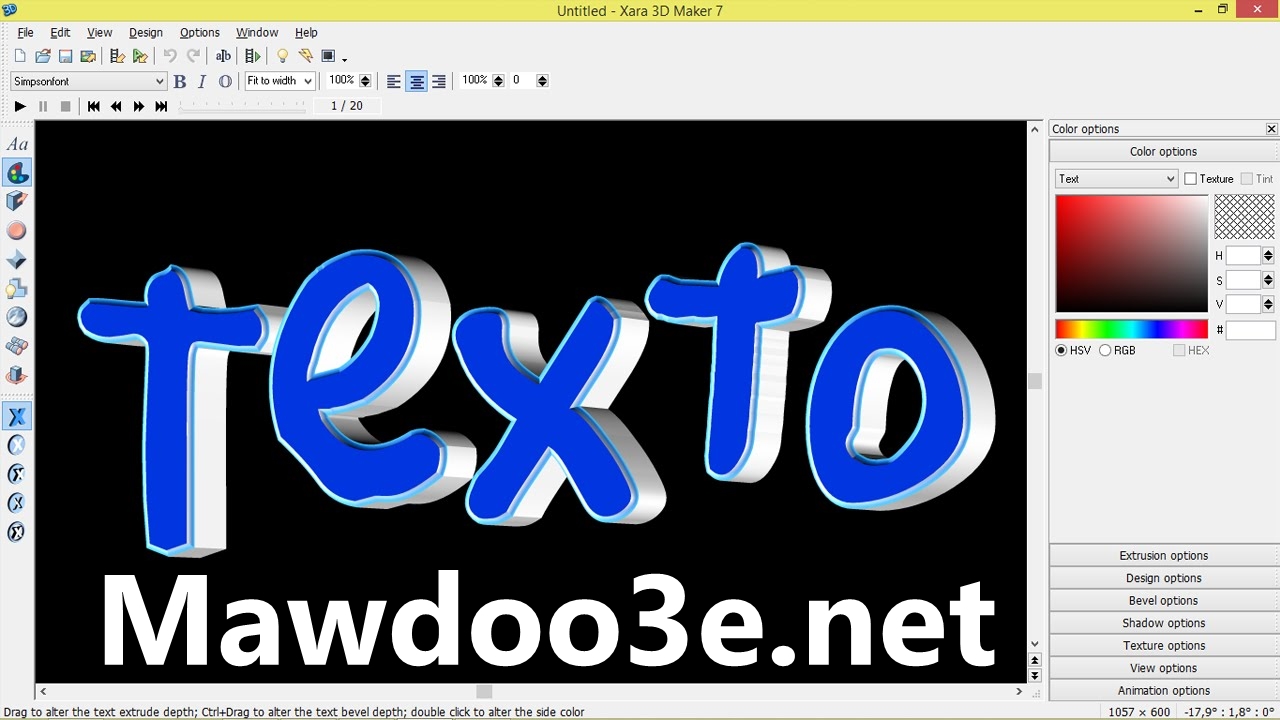Toggle the light bulb lighting icon

282,57
